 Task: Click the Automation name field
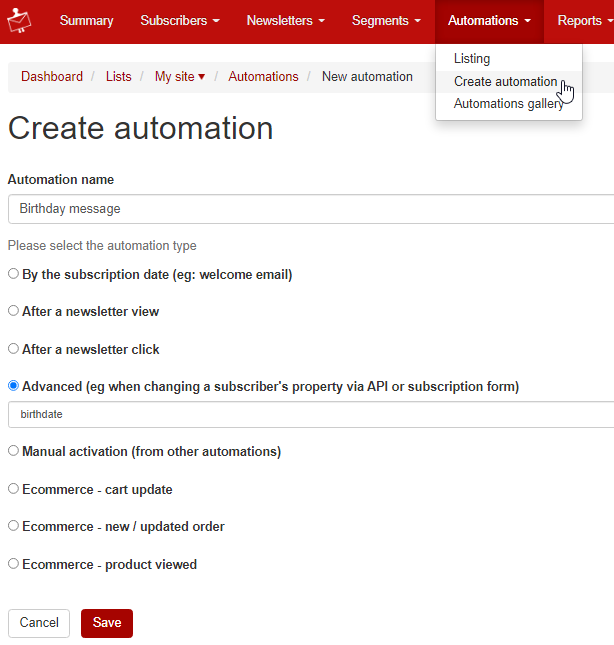tap(311, 209)
